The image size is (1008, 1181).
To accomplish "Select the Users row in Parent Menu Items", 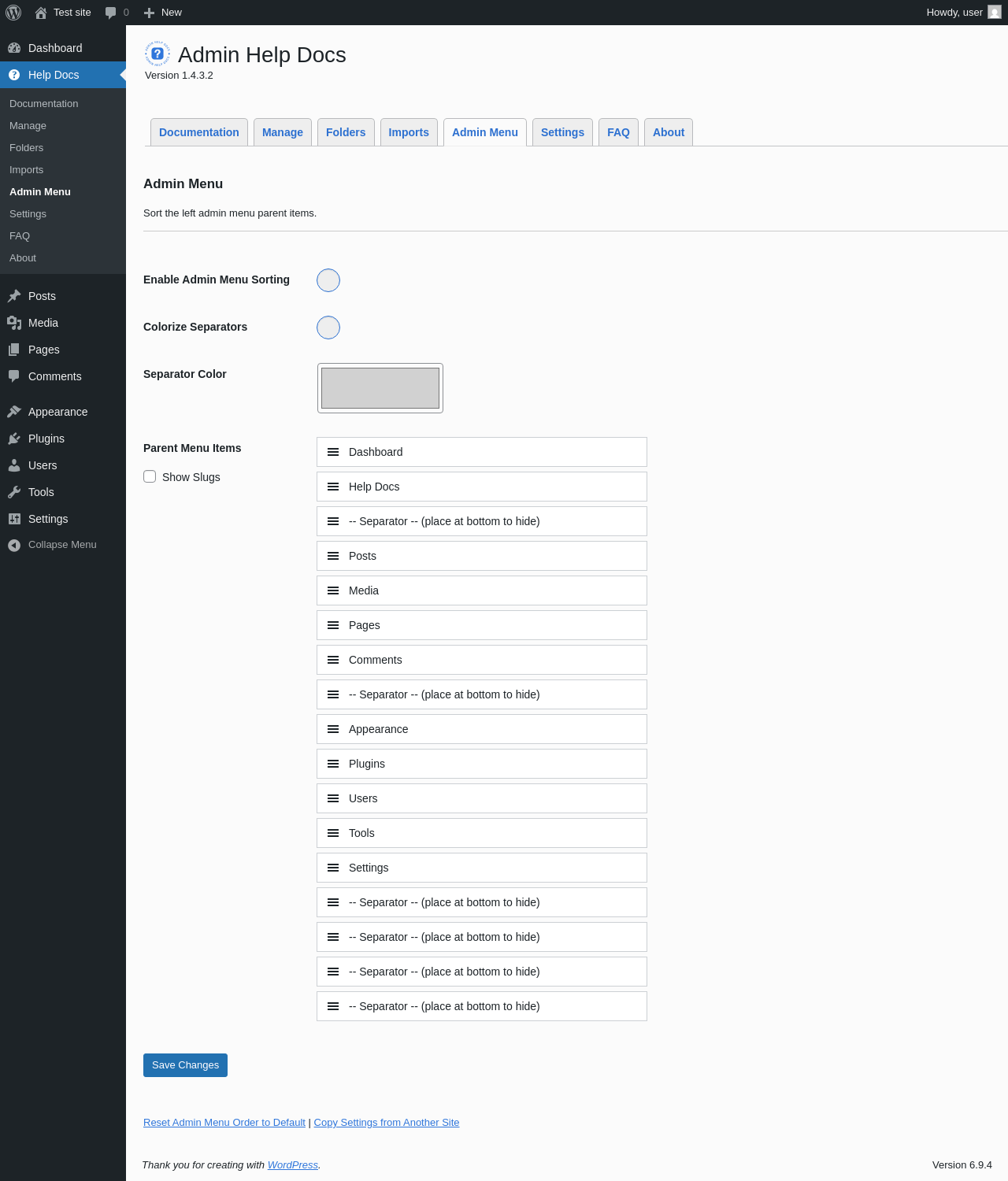I will coord(482,798).
